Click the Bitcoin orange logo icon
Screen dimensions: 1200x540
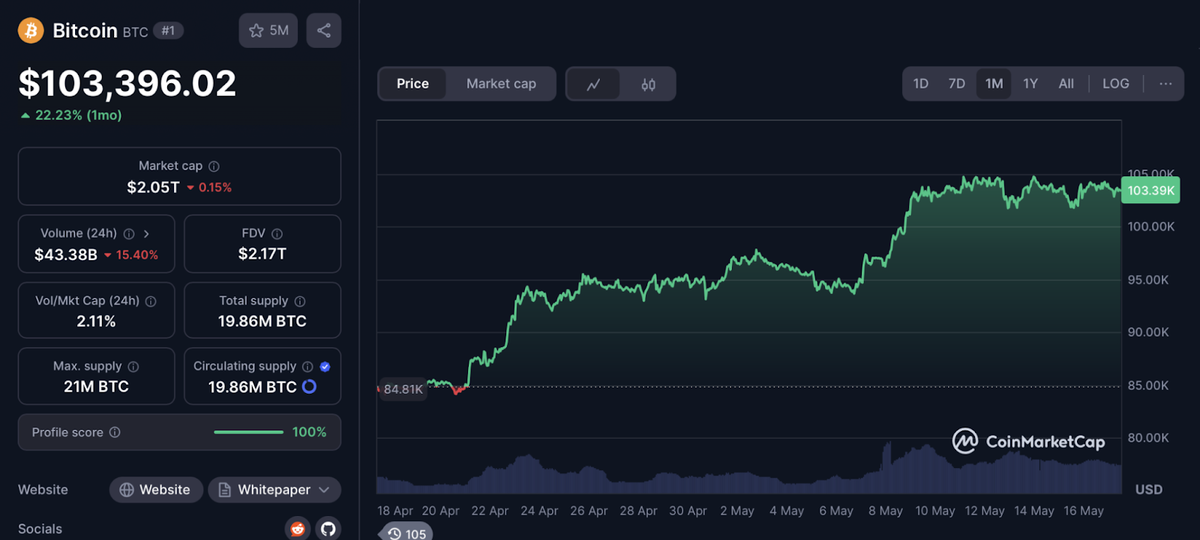point(31,31)
